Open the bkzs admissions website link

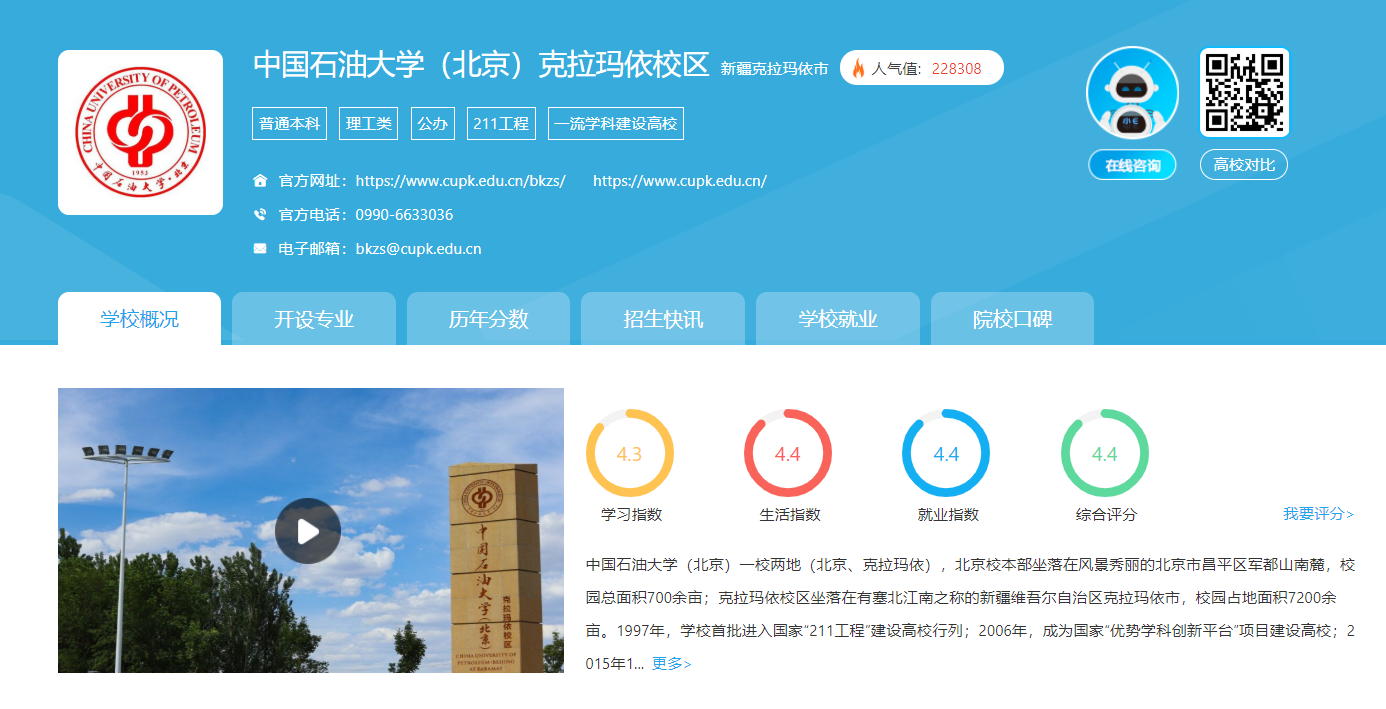tap(460, 181)
